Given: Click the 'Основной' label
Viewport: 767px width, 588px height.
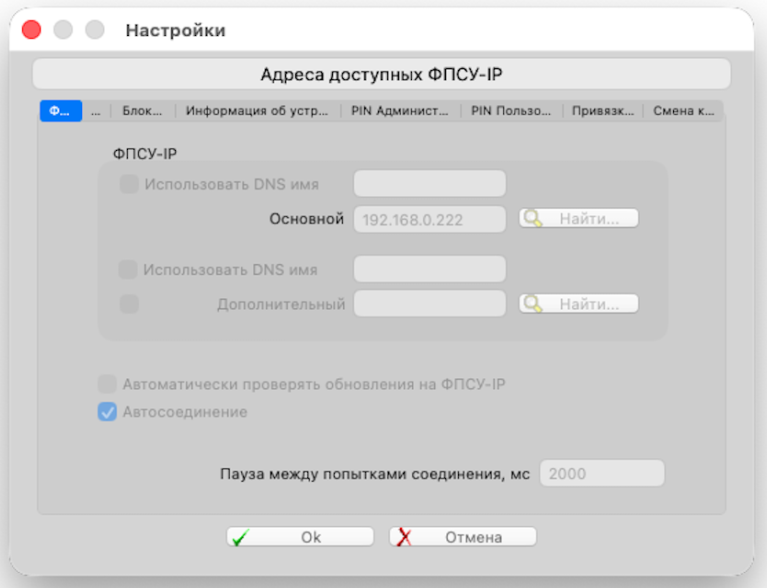Looking at the screenshot, I should pos(307,219).
